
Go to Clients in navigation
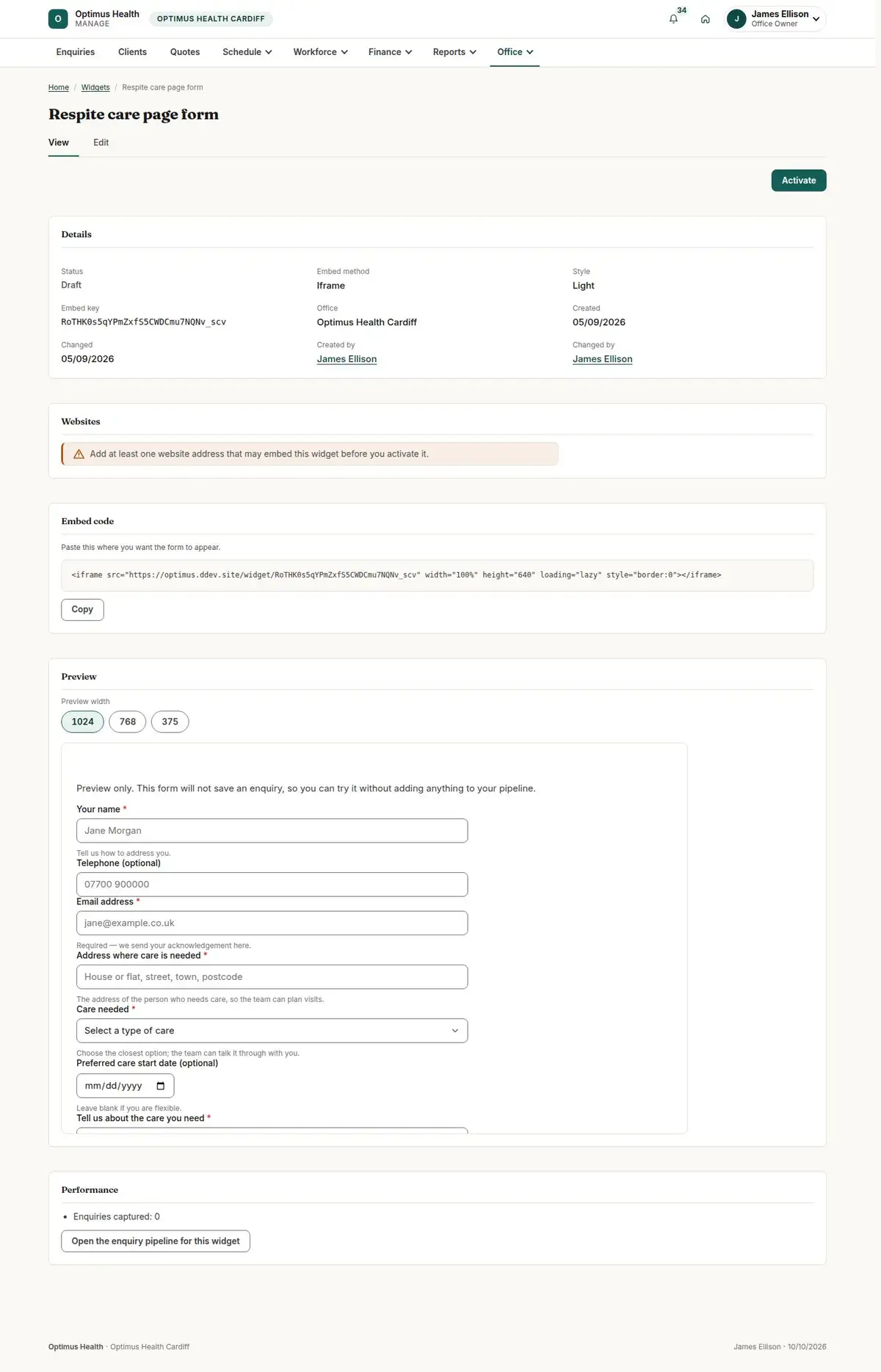(x=132, y=52)
